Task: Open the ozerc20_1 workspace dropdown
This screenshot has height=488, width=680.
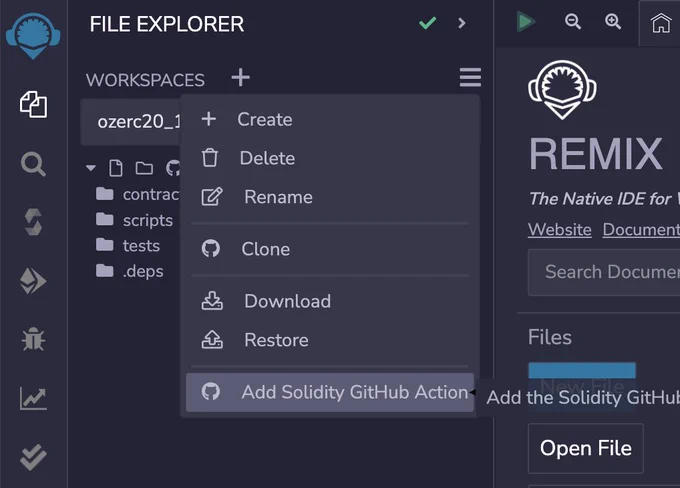Action: coord(131,122)
